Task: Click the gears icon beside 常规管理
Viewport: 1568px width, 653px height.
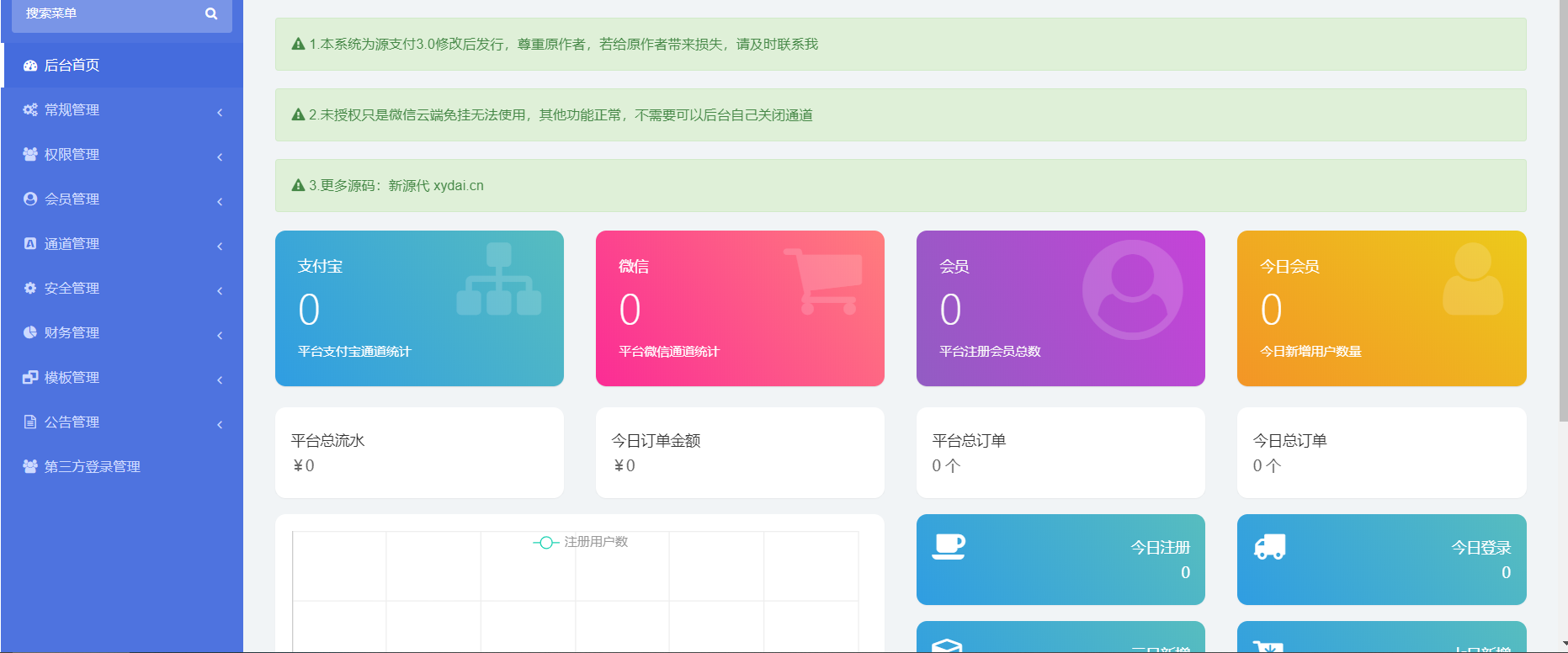Action: pos(30,110)
